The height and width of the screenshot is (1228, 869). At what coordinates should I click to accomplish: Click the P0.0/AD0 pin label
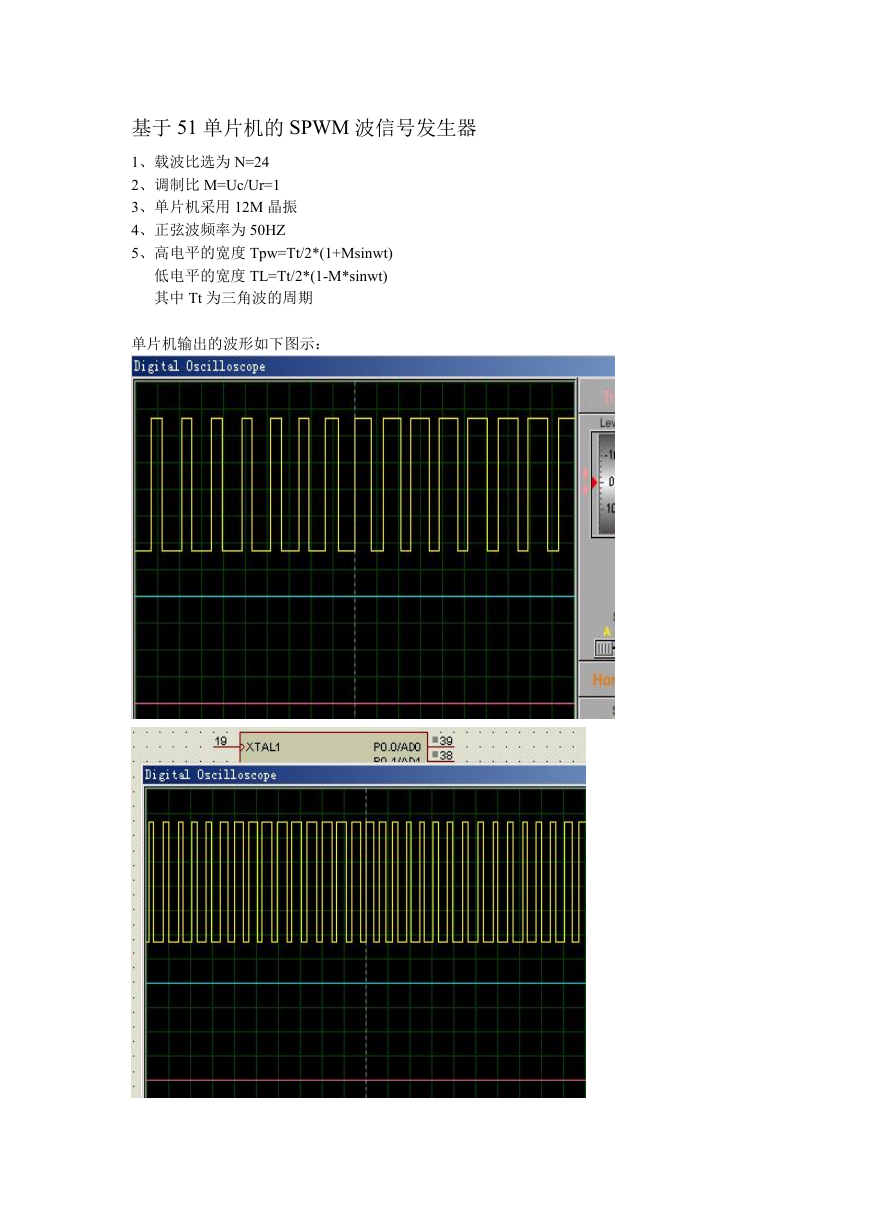pos(397,746)
